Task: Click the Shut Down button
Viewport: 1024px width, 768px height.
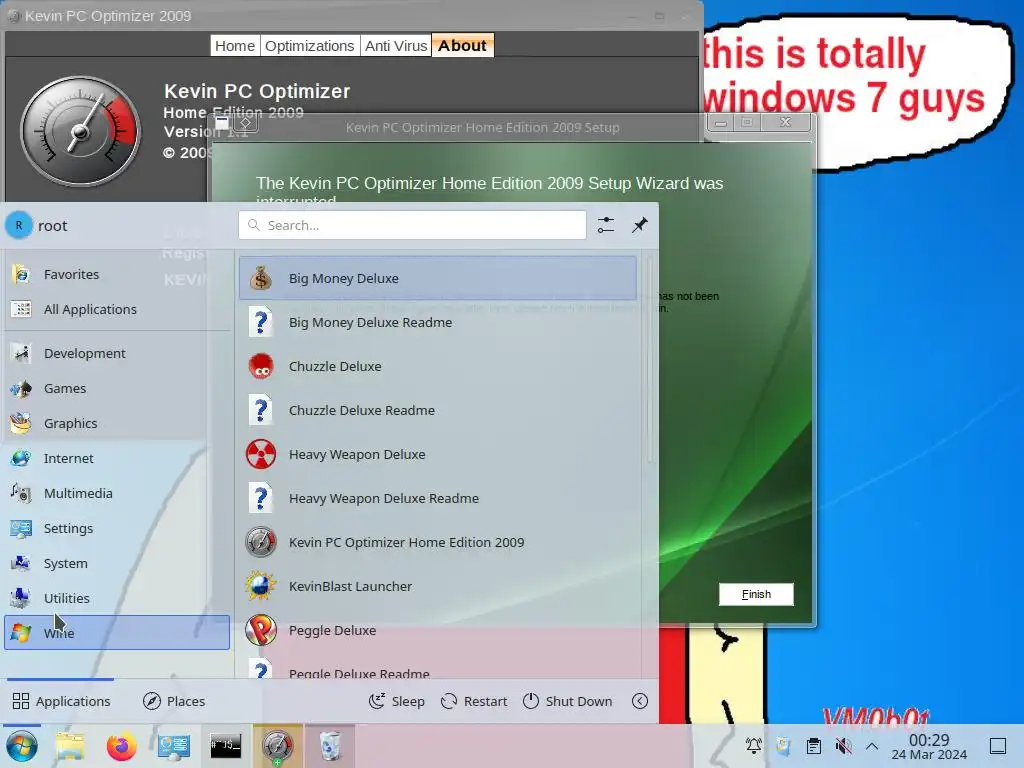Action: point(568,701)
